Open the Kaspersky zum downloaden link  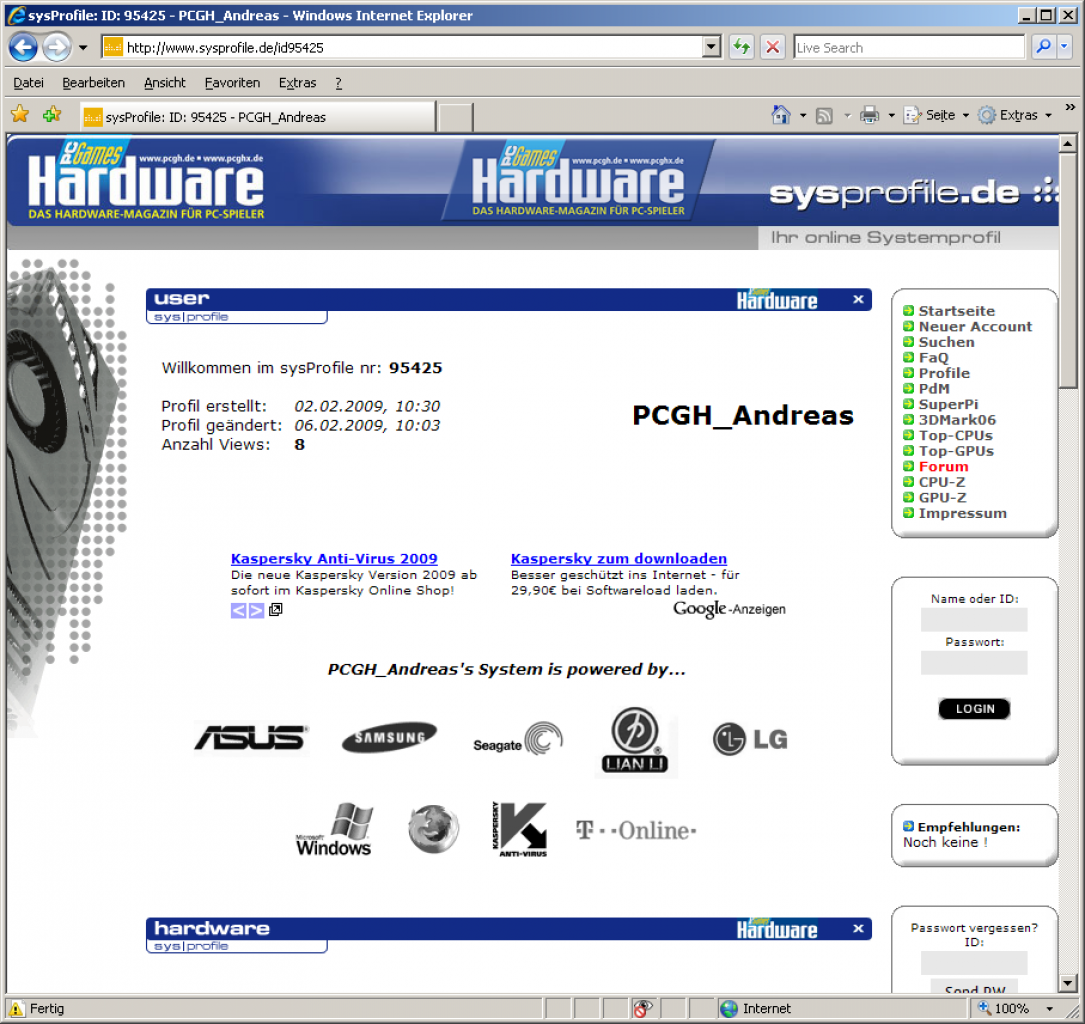[619, 558]
